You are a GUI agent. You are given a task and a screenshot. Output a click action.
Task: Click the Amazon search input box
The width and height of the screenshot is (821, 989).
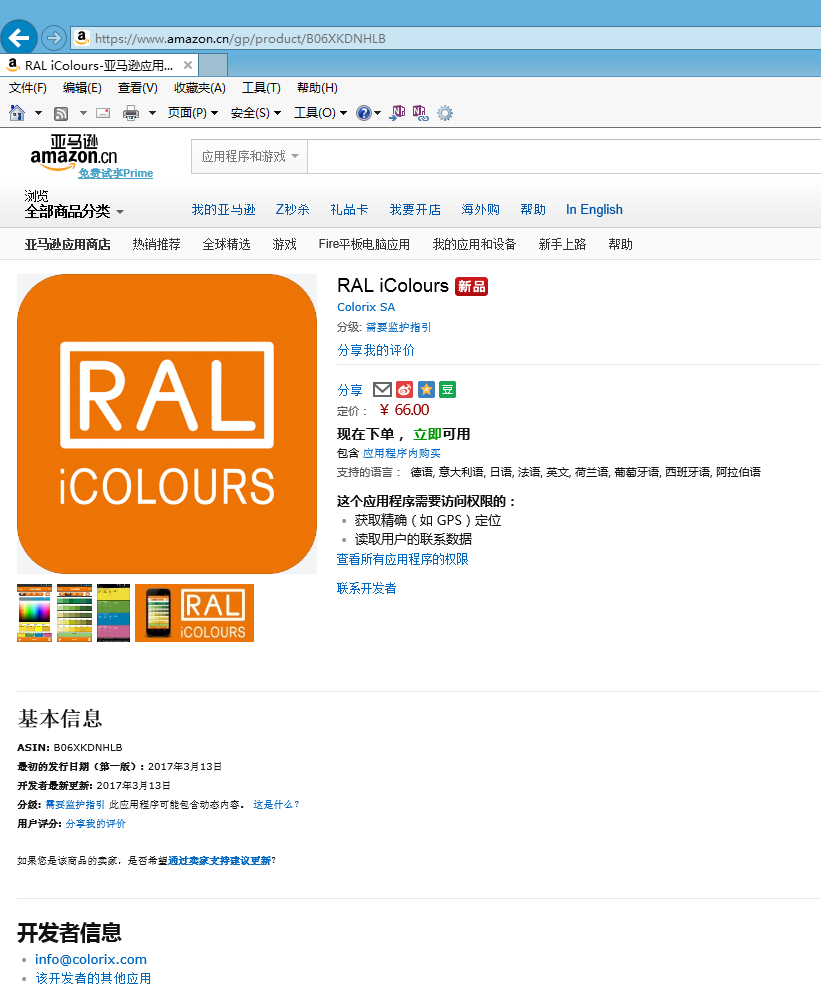point(564,156)
